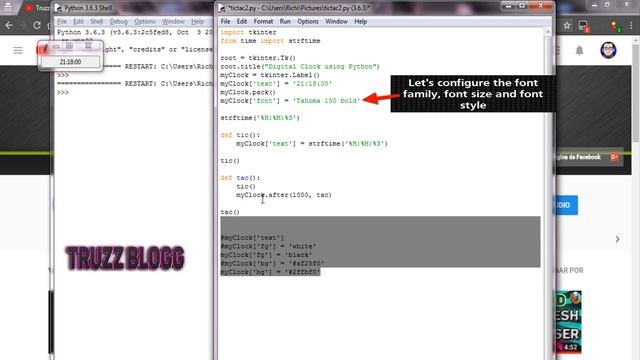The height and width of the screenshot is (360, 640).
Task: Click the Python icon in the Shell title bar
Action: pos(58,8)
